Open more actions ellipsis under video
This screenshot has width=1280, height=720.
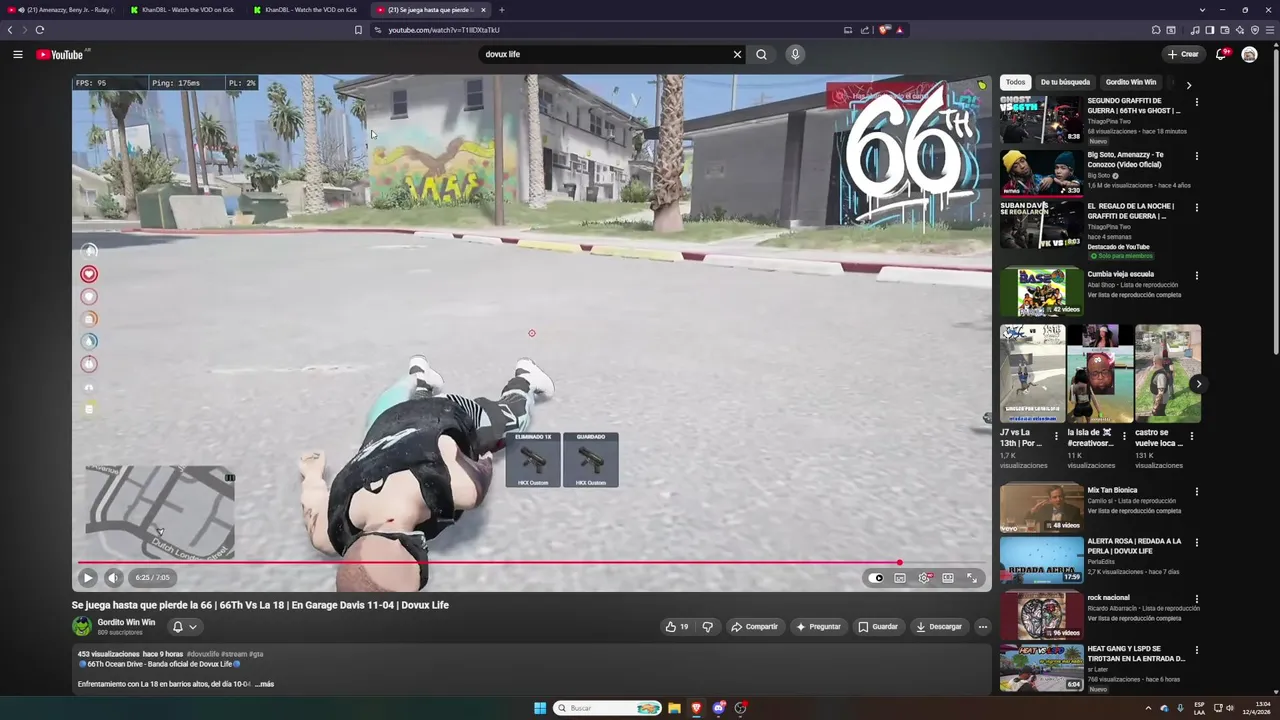(x=982, y=627)
